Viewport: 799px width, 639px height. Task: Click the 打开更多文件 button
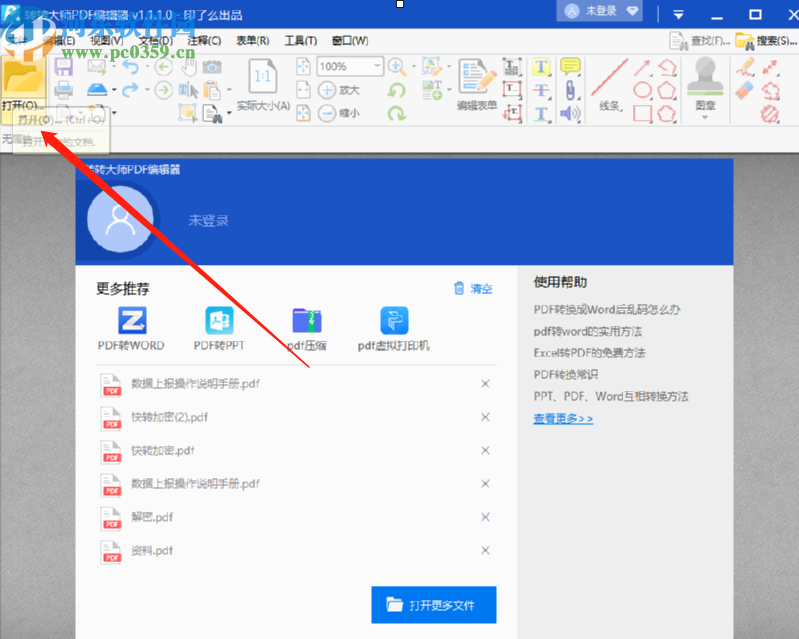(434, 605)
